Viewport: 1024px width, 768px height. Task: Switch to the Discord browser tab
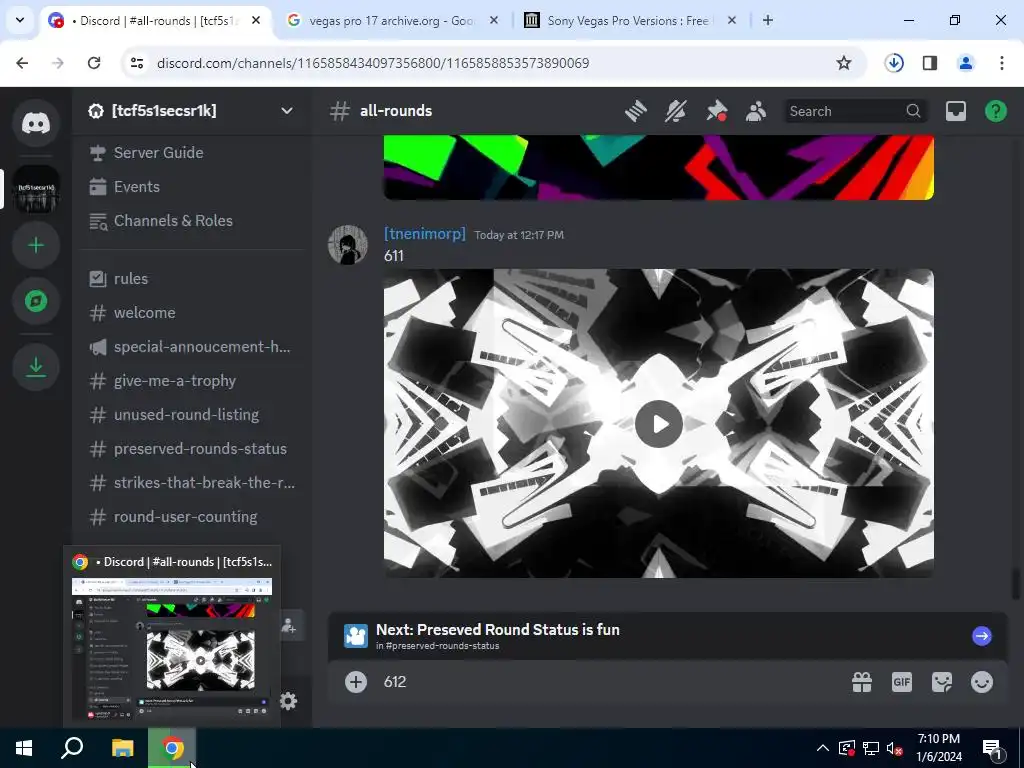pyautogui.click(x=157, y=21)
